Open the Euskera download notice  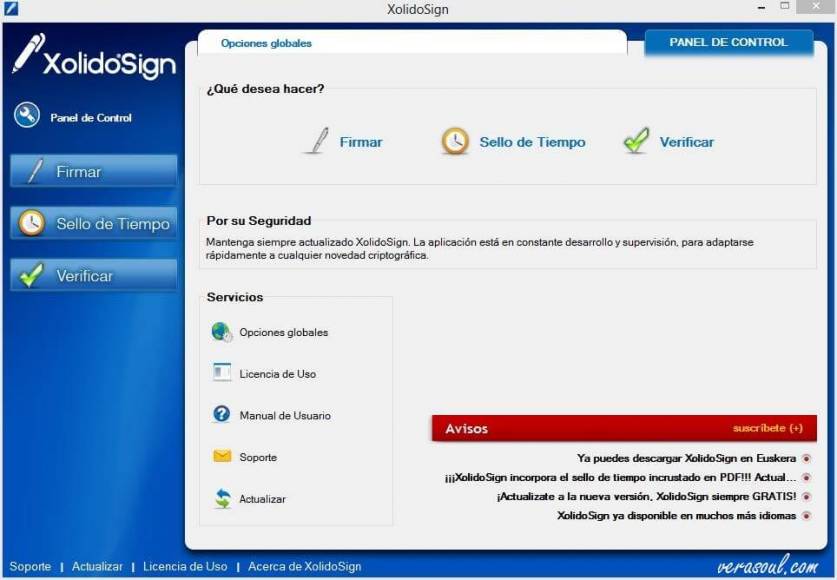pyautogui.click(x=686, y=458)
